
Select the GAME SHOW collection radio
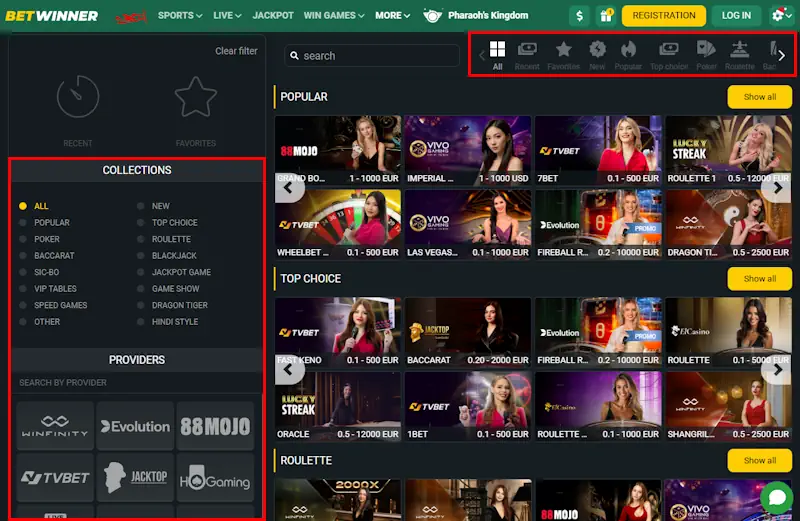point(140,289)
